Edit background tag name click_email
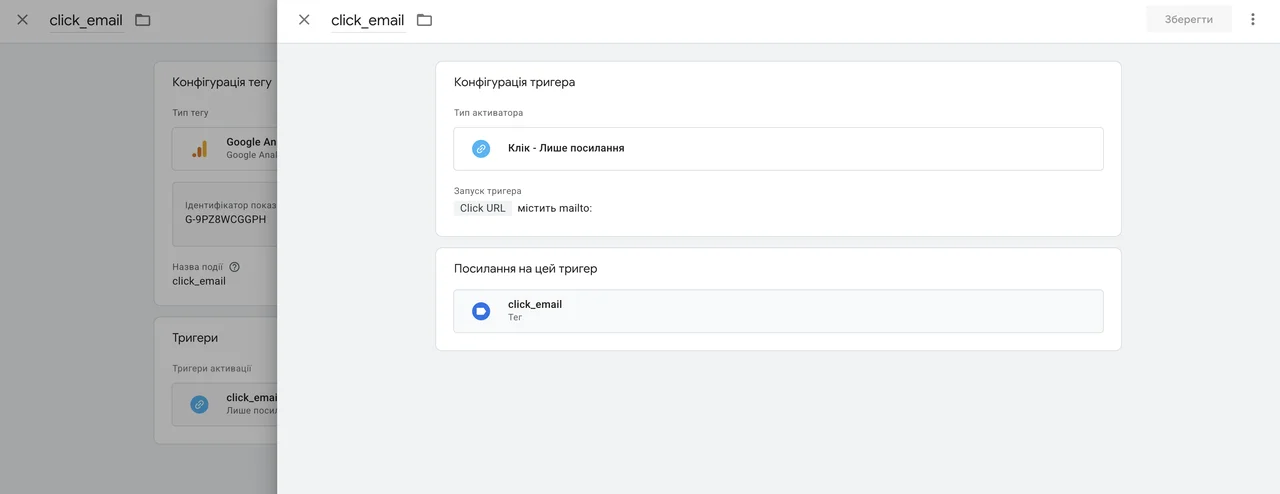 [x=86, y=20]
